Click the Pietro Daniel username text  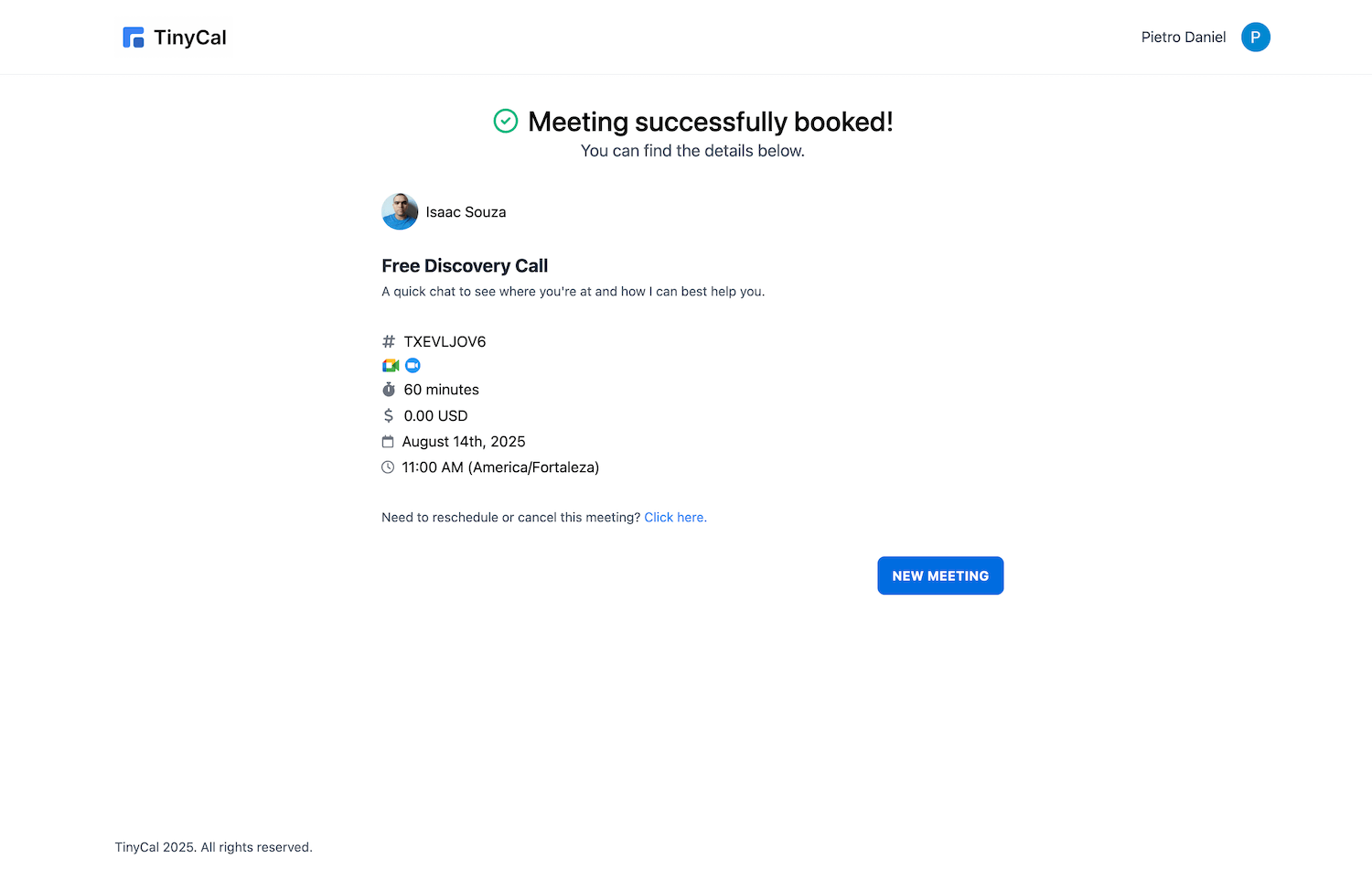[x=1183, y=38]
